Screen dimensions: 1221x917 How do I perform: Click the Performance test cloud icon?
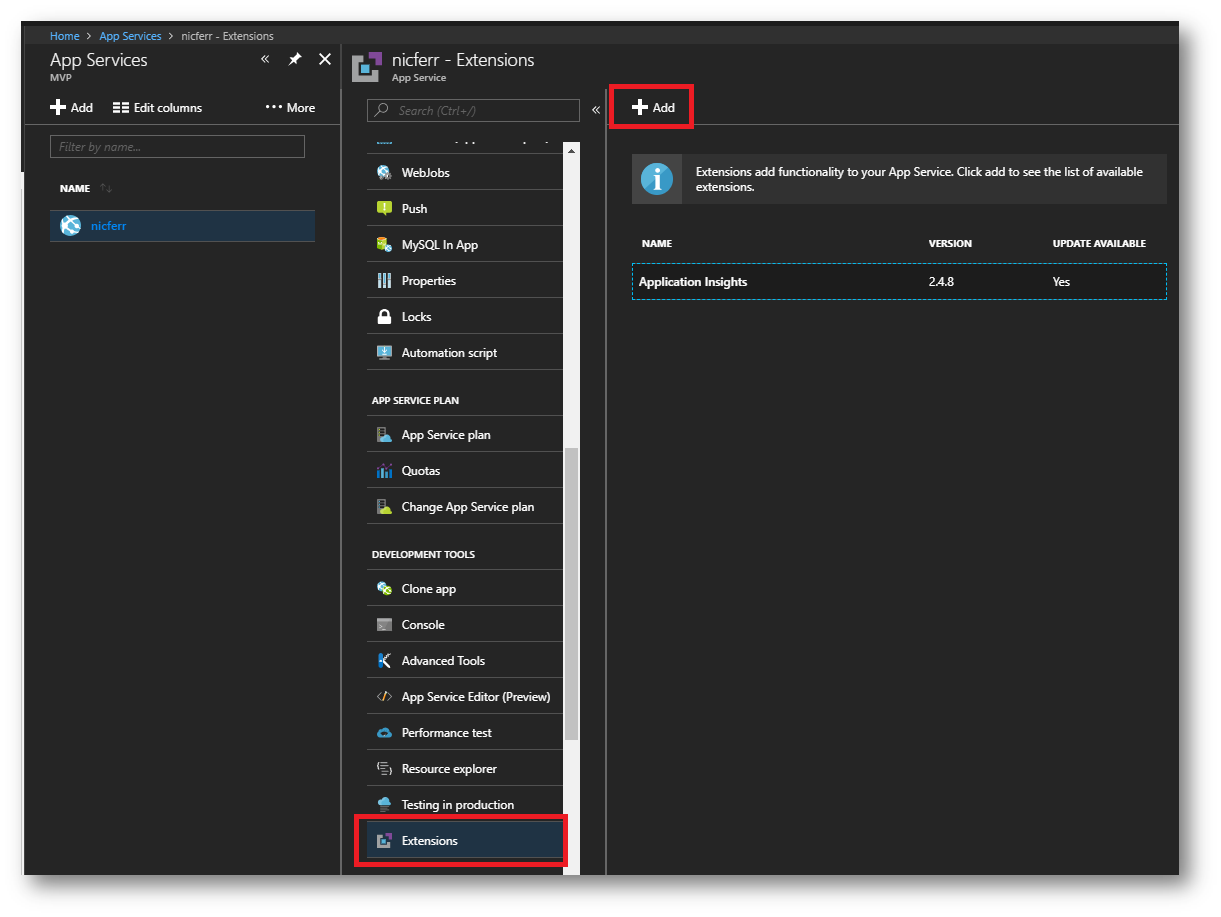[x=384, y=733]
